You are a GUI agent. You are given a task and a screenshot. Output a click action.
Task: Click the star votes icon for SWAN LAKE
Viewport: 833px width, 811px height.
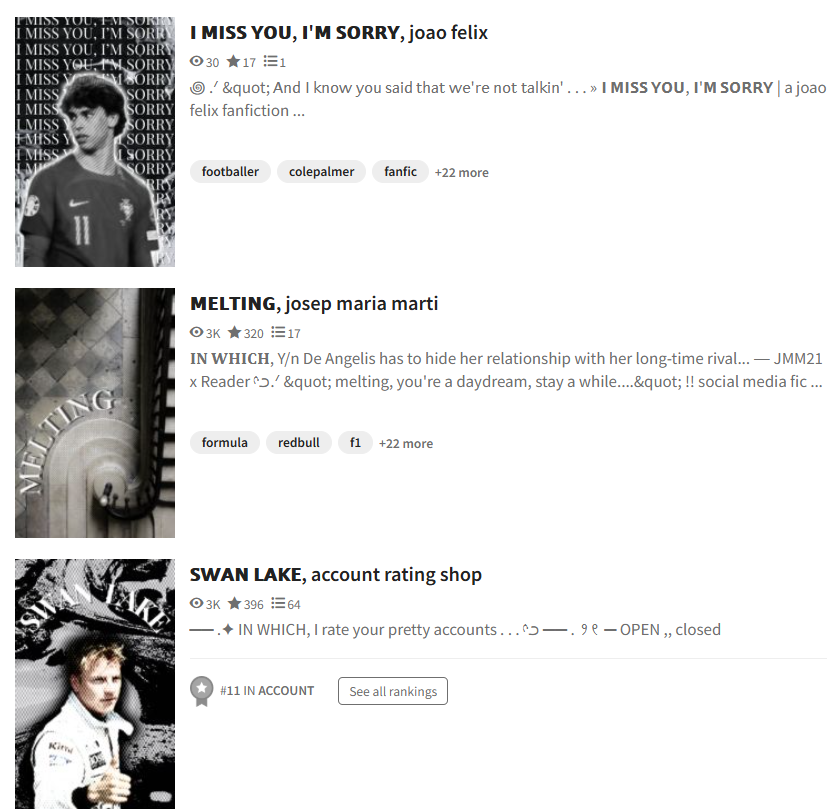click(x=234, y=603)
